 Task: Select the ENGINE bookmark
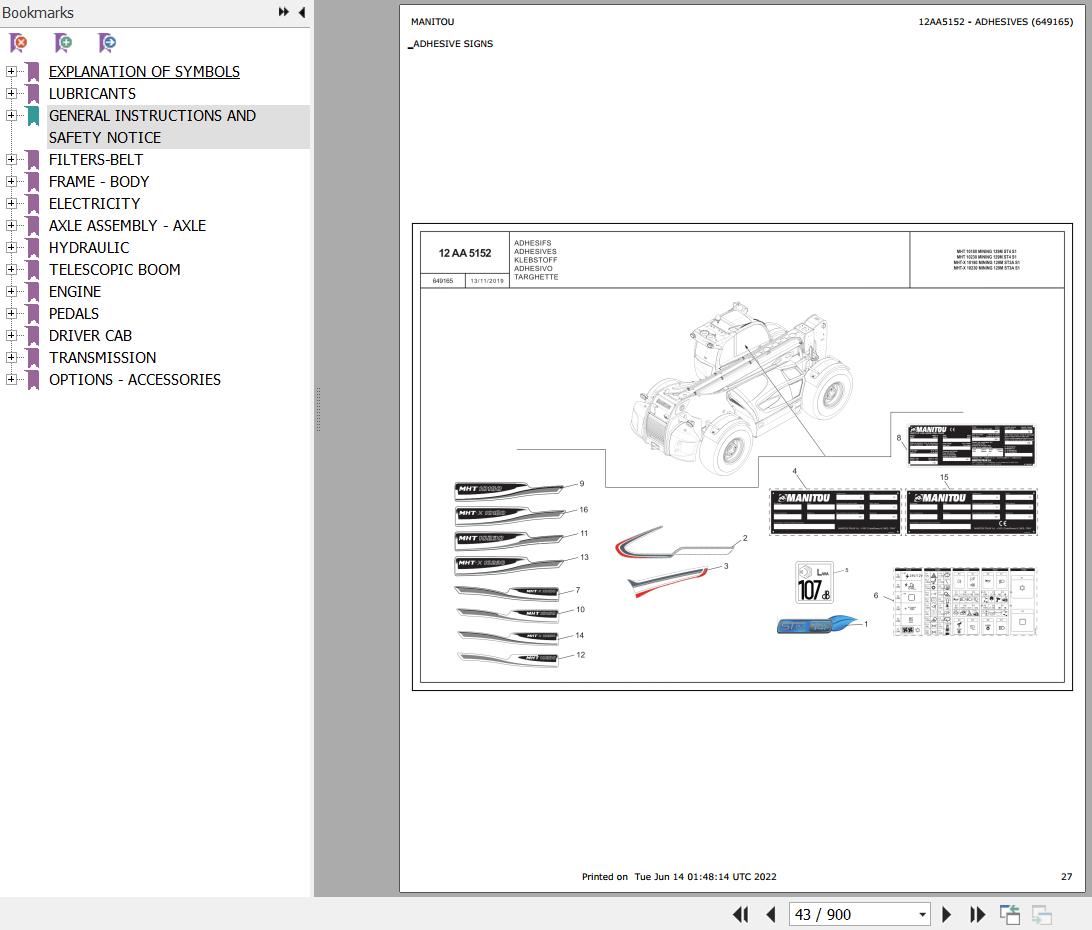[75, 291]
